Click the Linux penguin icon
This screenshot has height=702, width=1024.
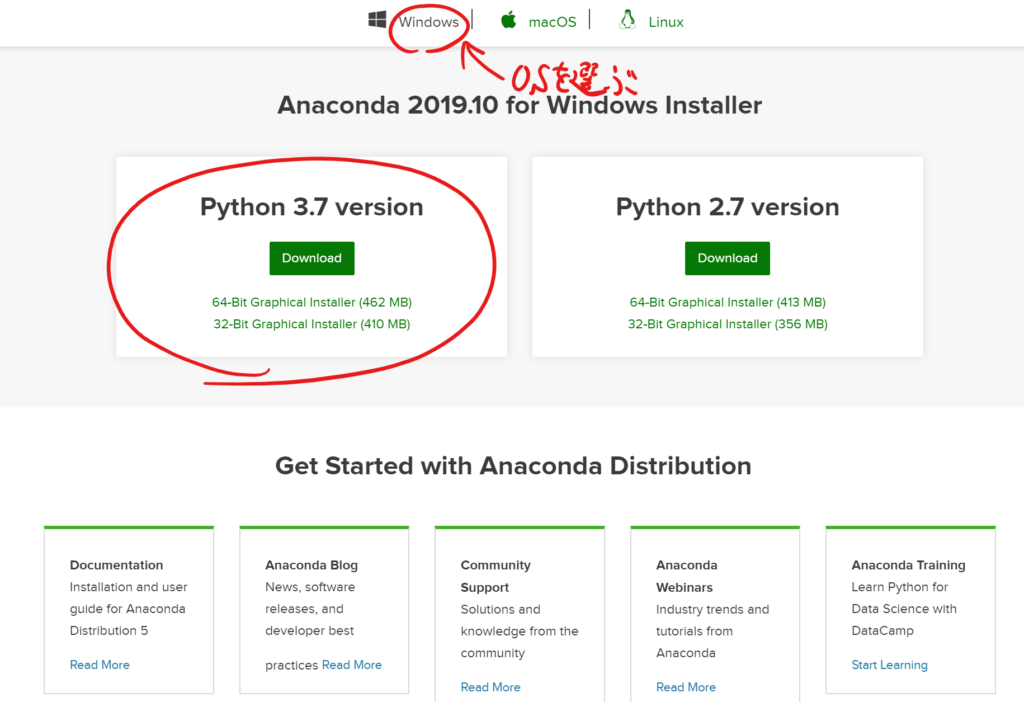click(628, 20)
